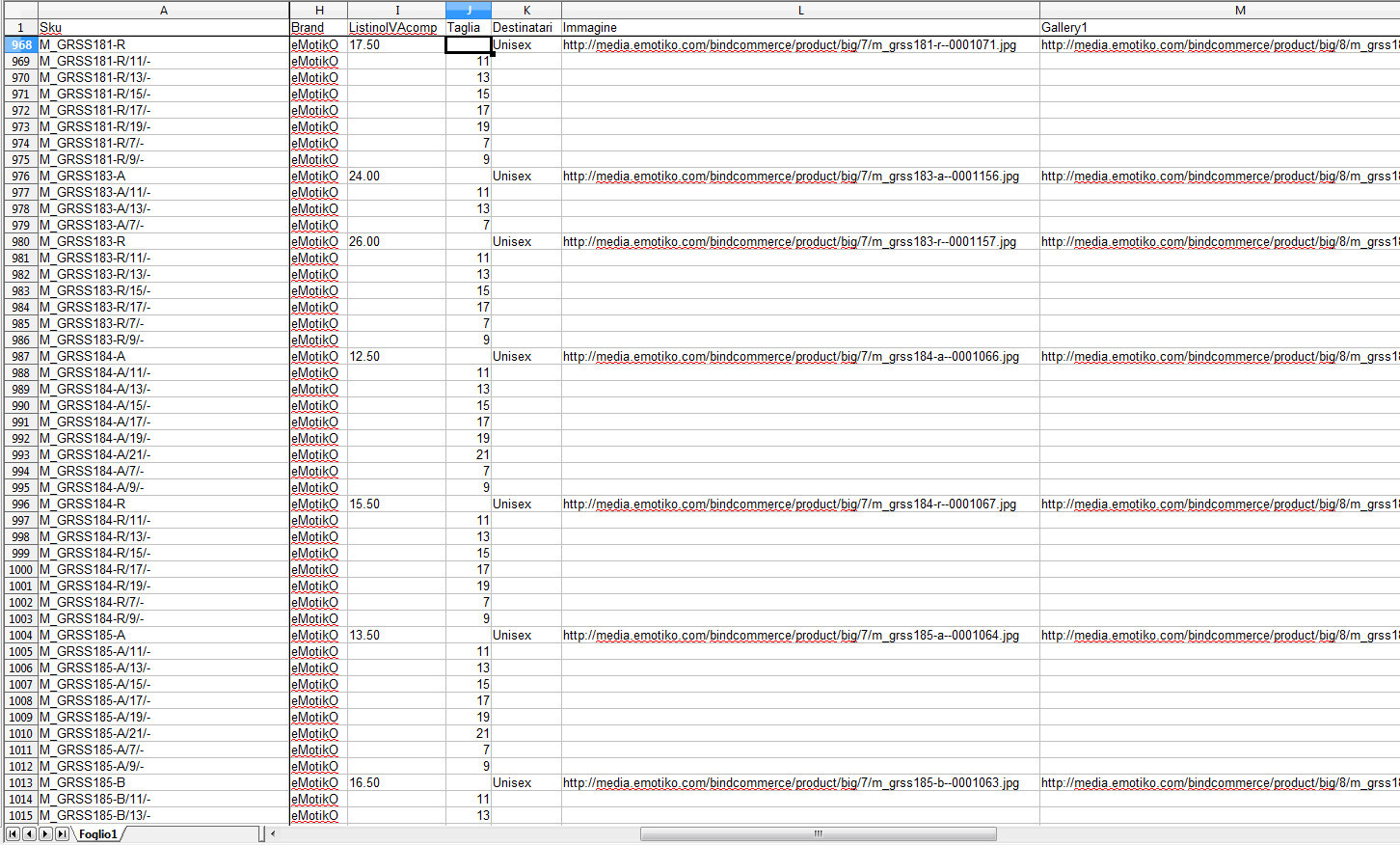Image resolution: width=1400 pixels, height=845 pixels.
Task: Select column A header
Action: [163, 10]
